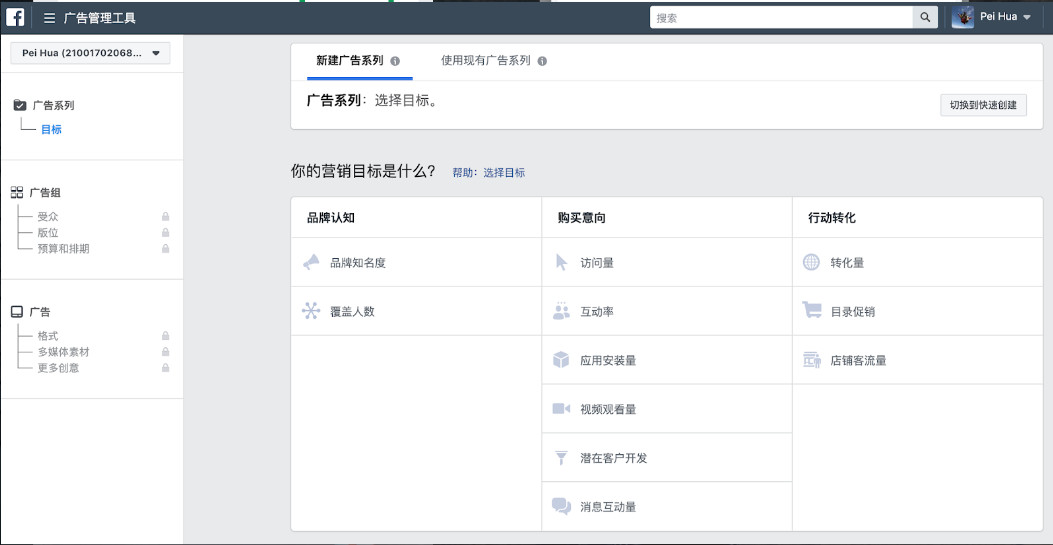Click the cursor icon for 访问量
Viewport: 1053px width, 545px height.
(561, 263)
